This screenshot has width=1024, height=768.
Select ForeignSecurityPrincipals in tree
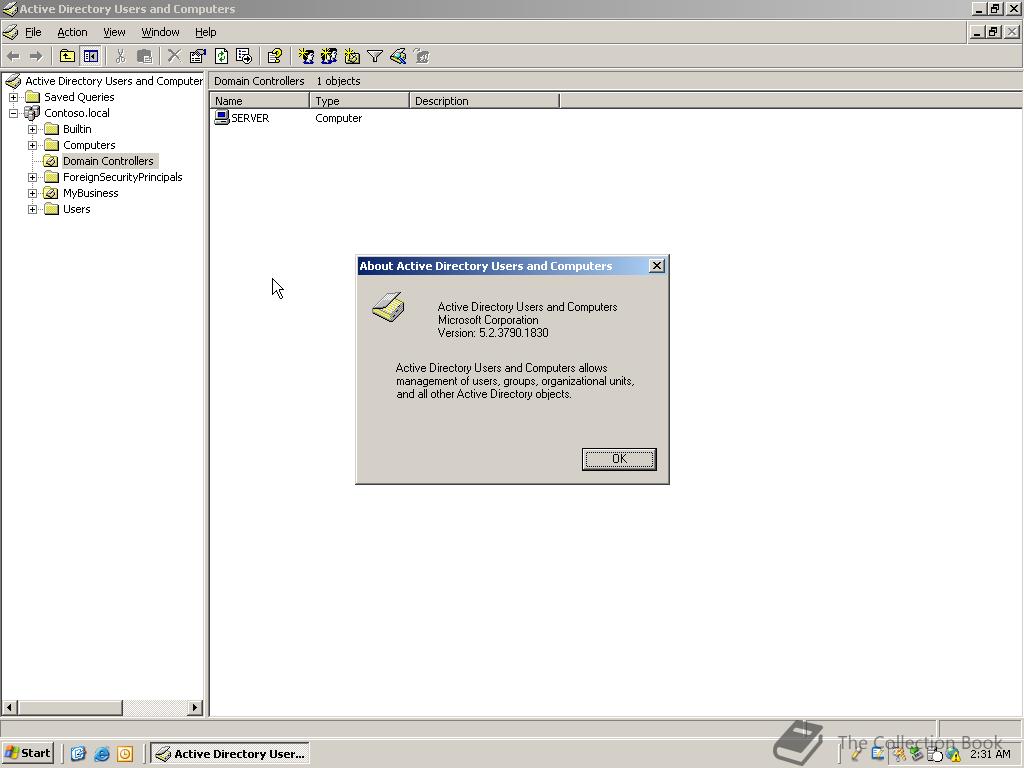tap(123, 177)
